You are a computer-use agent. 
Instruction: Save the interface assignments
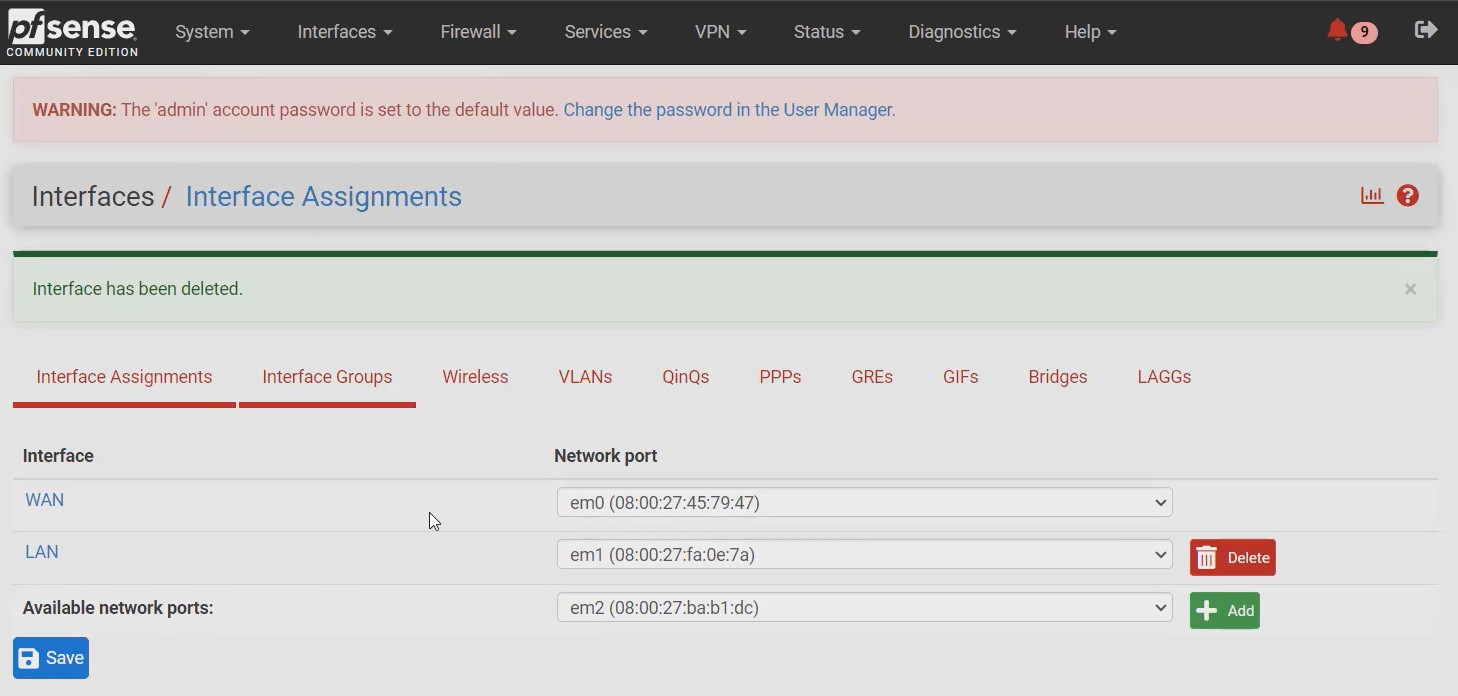pyautogui.click(x=51, y=658)
